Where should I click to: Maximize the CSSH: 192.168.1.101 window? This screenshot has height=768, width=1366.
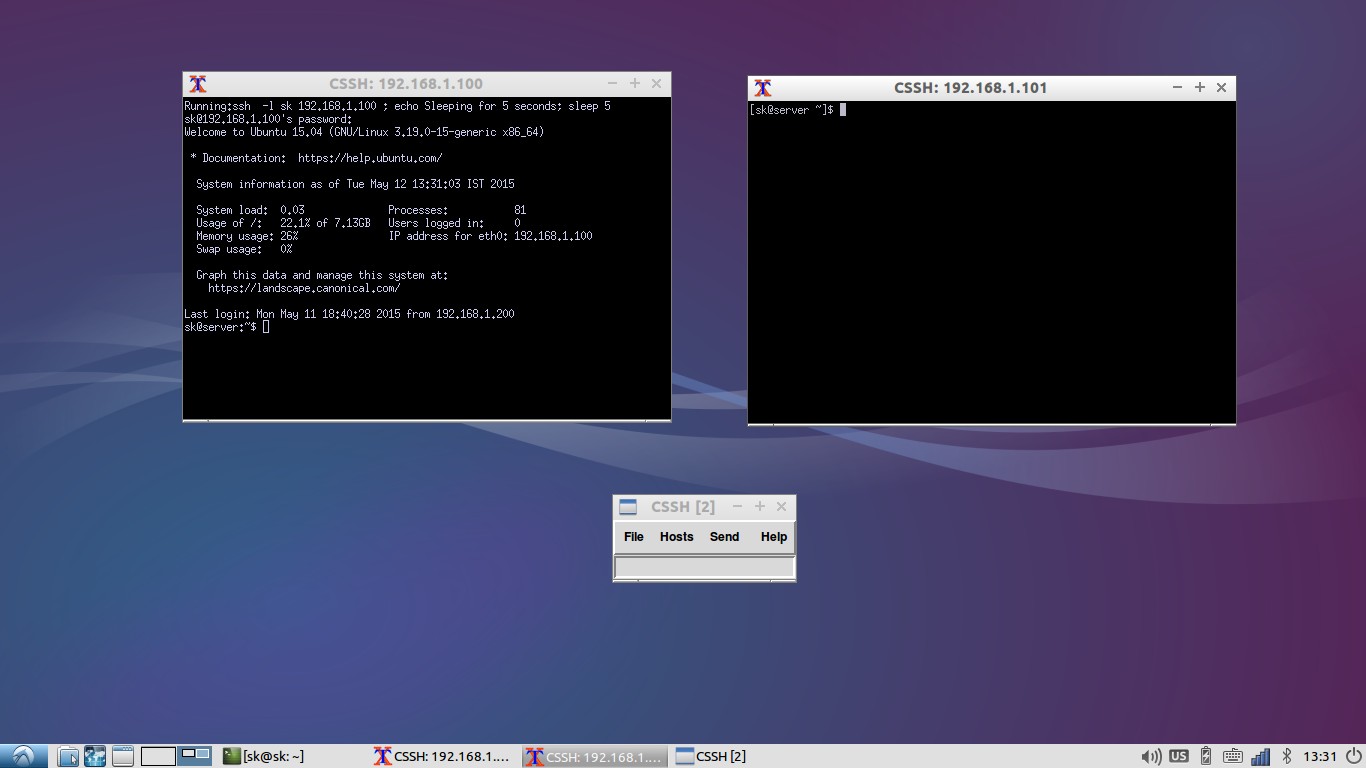pos(1200,88)
